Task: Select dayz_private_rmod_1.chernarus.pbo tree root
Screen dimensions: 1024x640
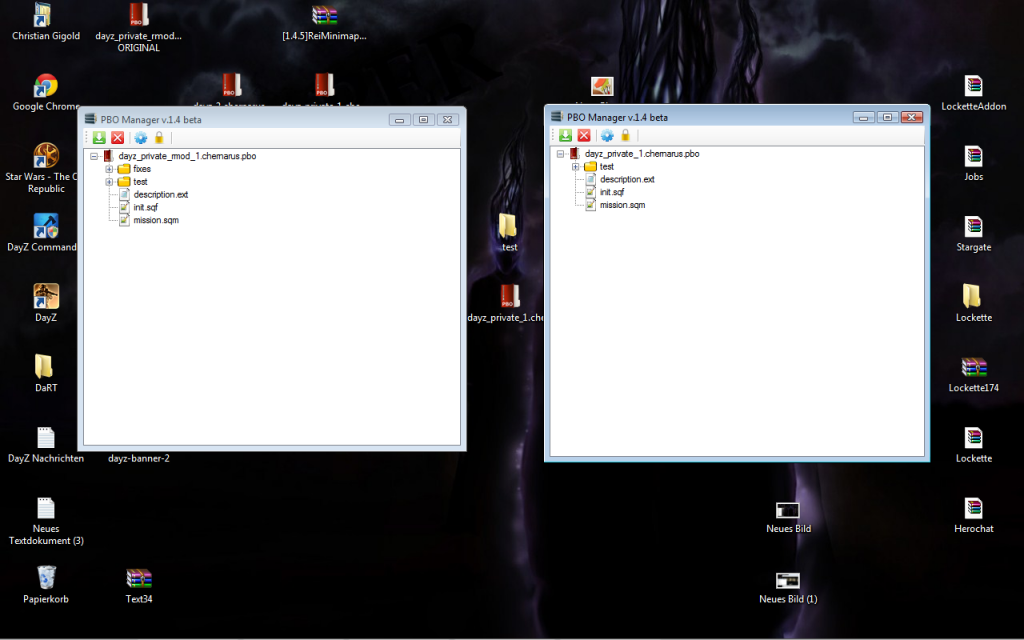Action: tap(187, 156)
